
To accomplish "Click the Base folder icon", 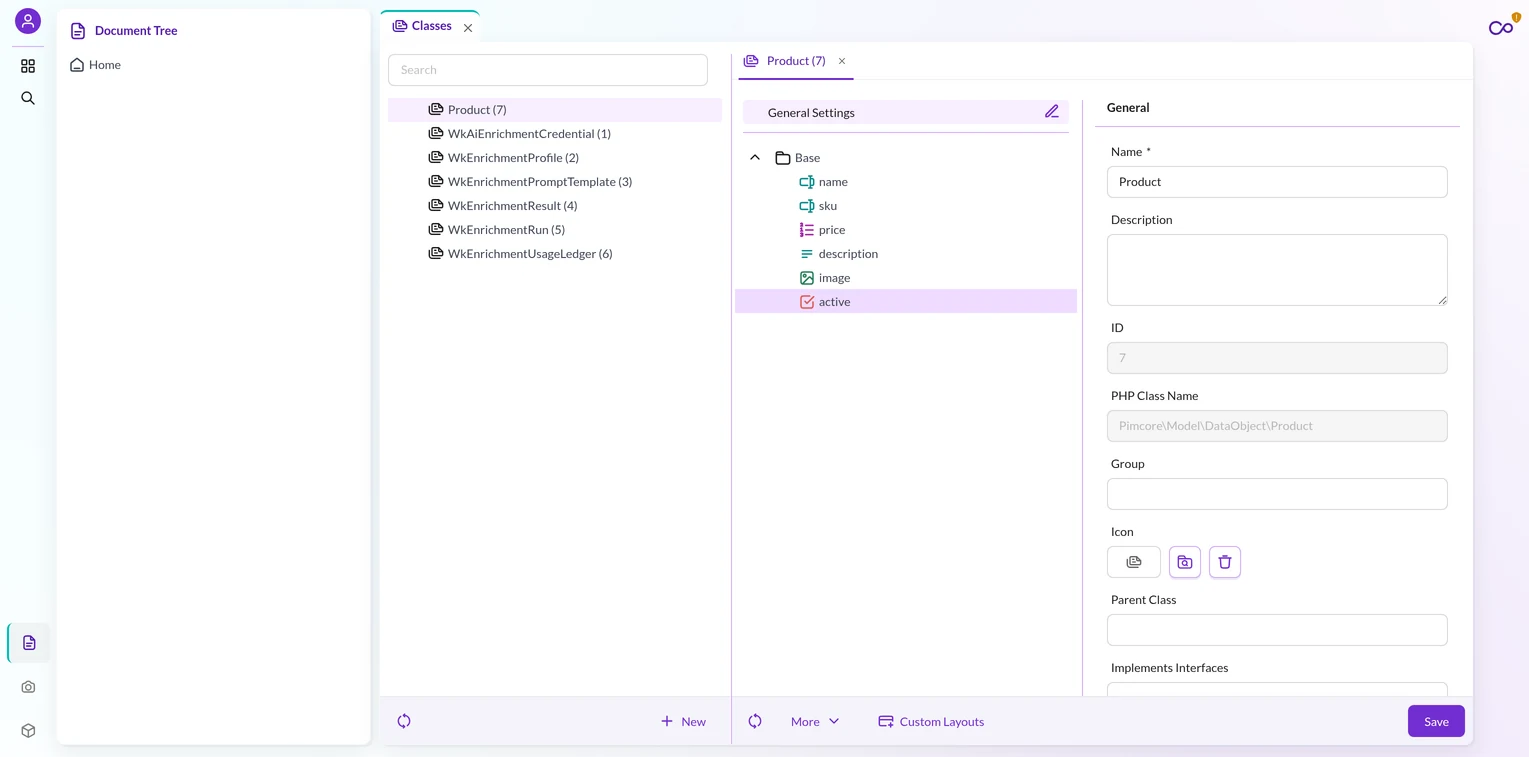I will coord(783,158).
